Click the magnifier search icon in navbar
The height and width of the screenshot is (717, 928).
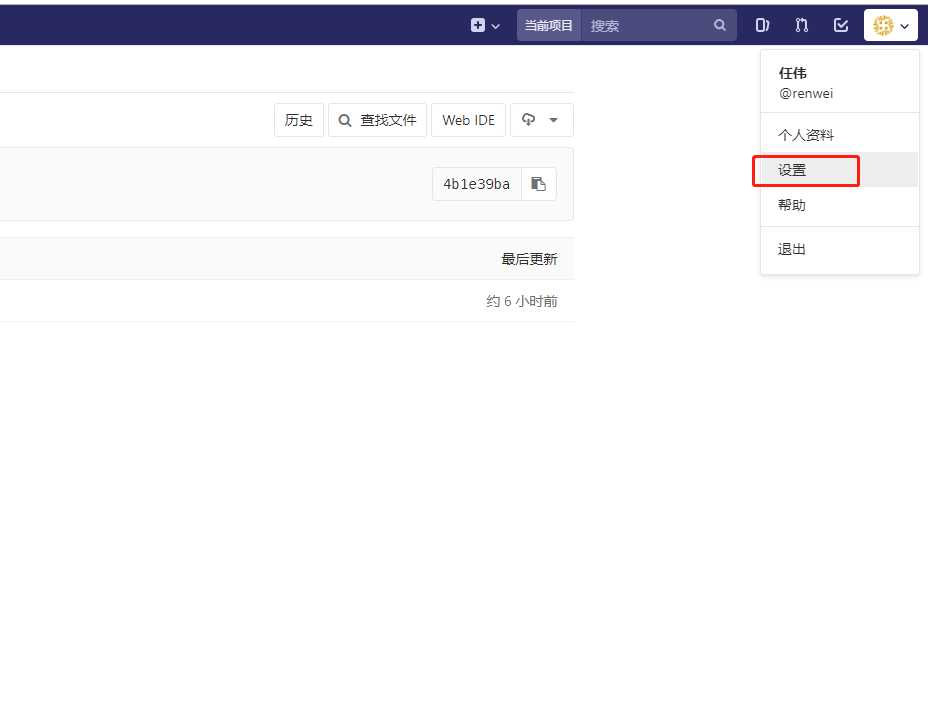click(720, 25)
